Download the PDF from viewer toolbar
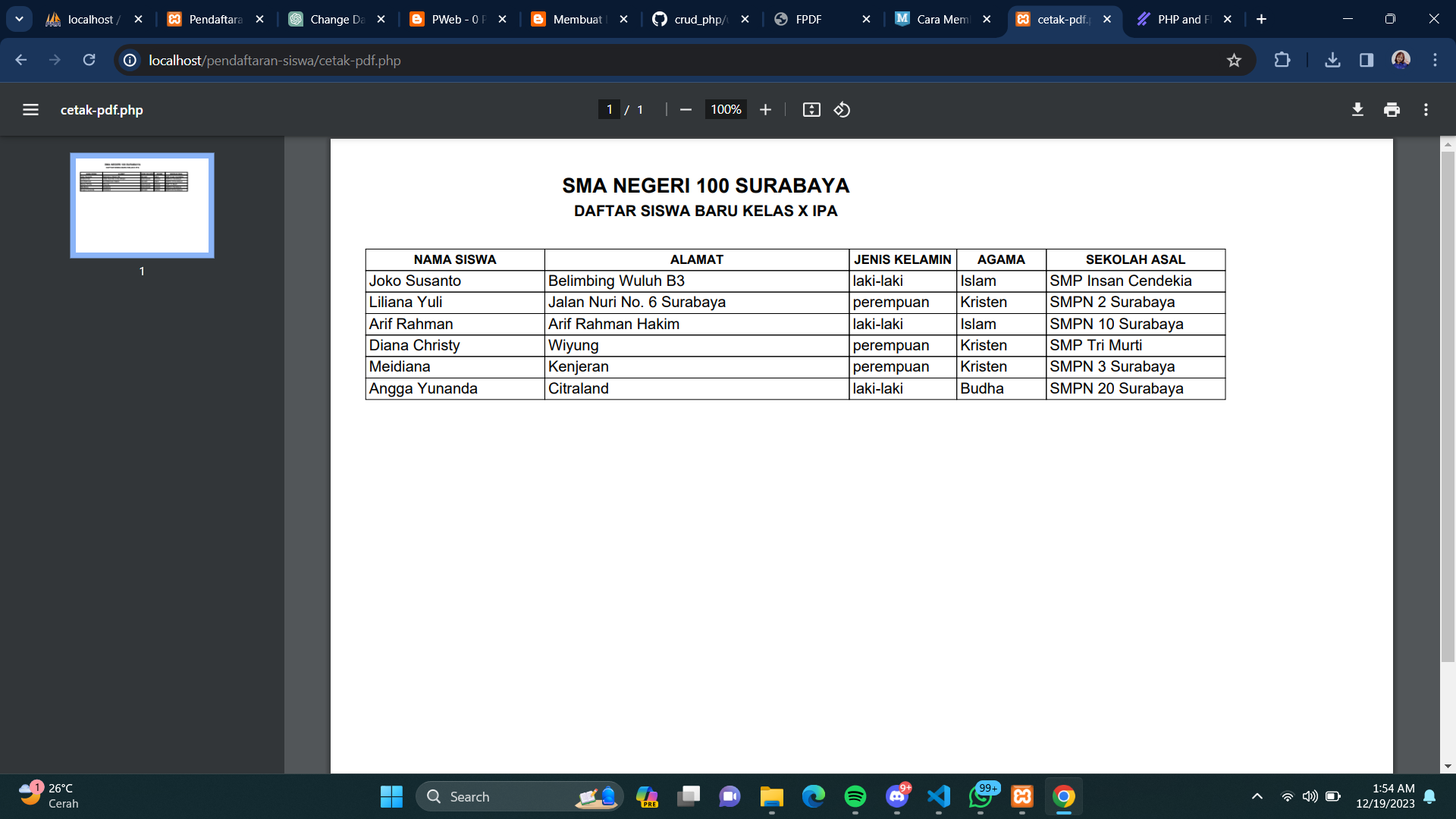Screen dimensions: 1456x819 pyautogui.click(x=1357, y=110)
